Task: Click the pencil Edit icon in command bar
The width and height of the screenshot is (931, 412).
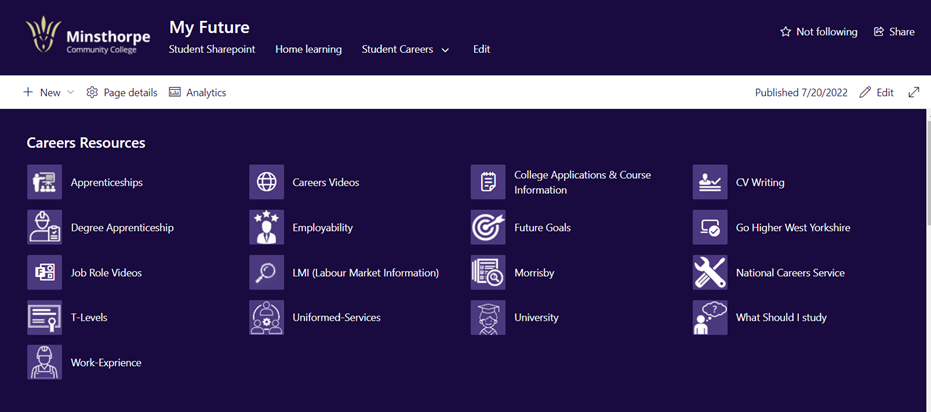Action: point(866,93)
